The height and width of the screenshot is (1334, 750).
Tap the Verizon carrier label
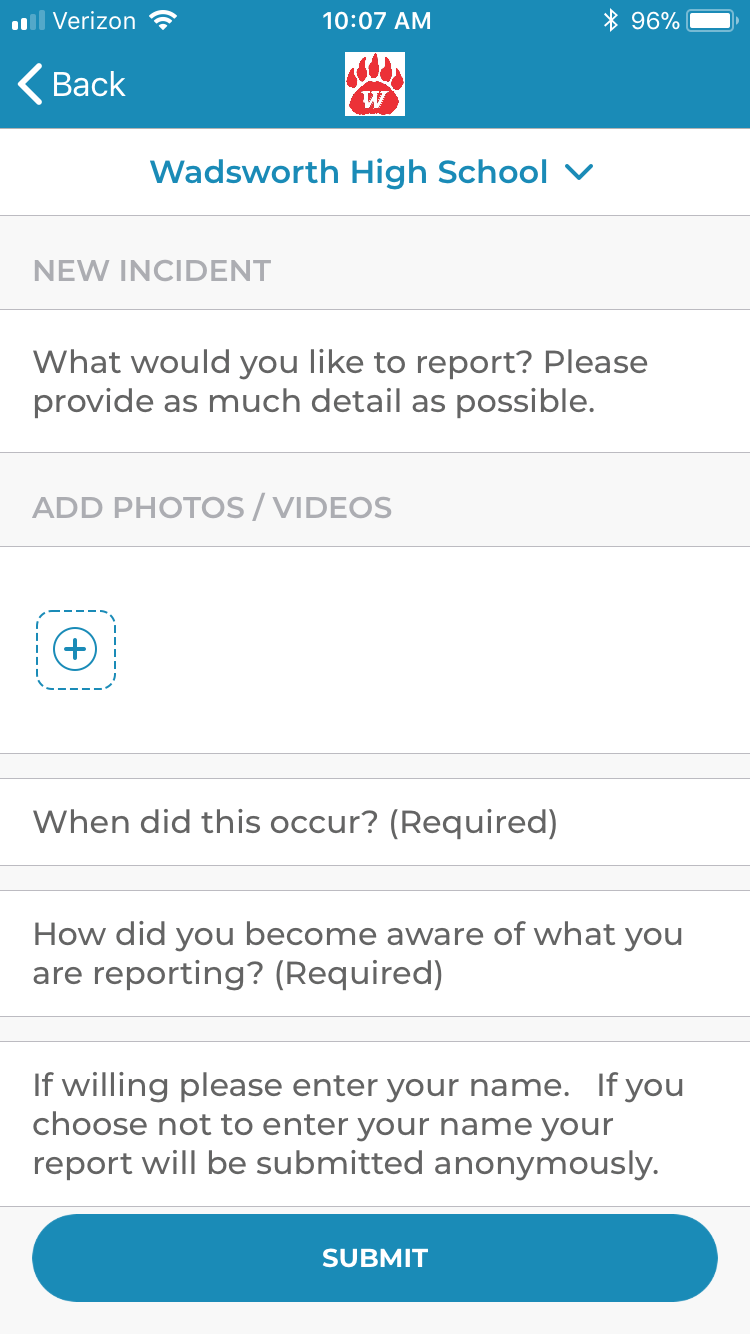pos(94,20)
